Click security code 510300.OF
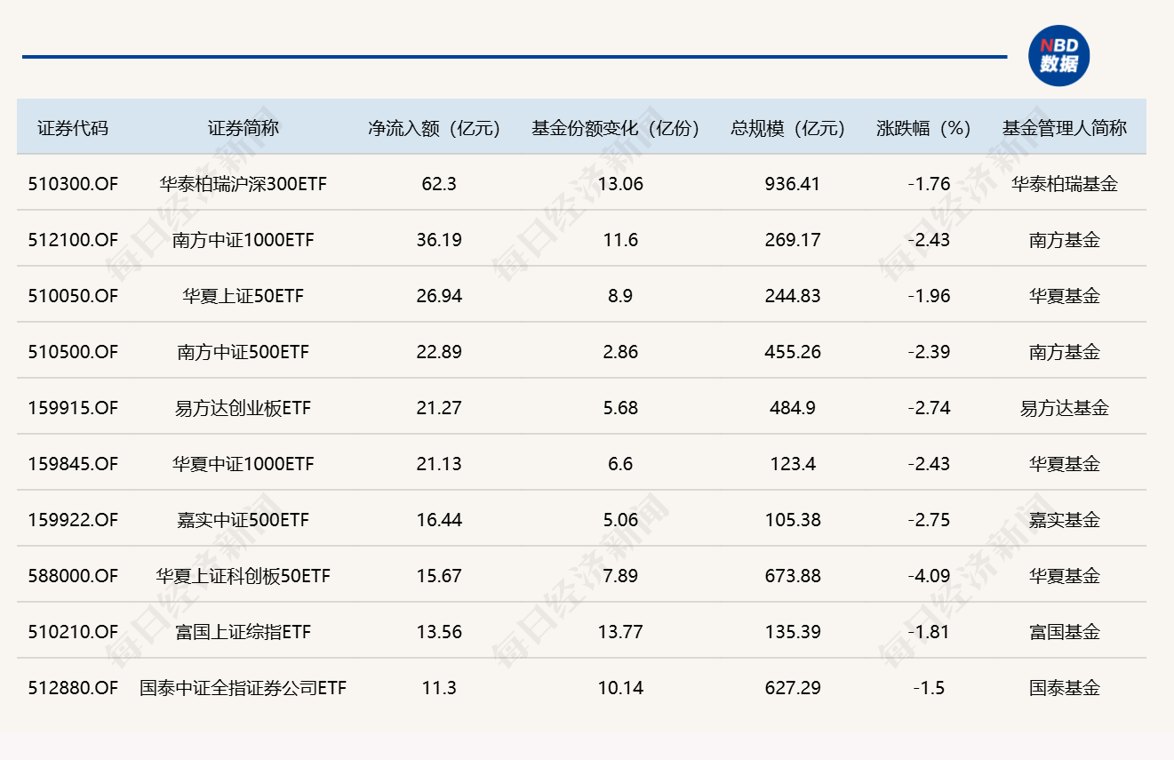The image size is (1174, 760). coord(73,183)
